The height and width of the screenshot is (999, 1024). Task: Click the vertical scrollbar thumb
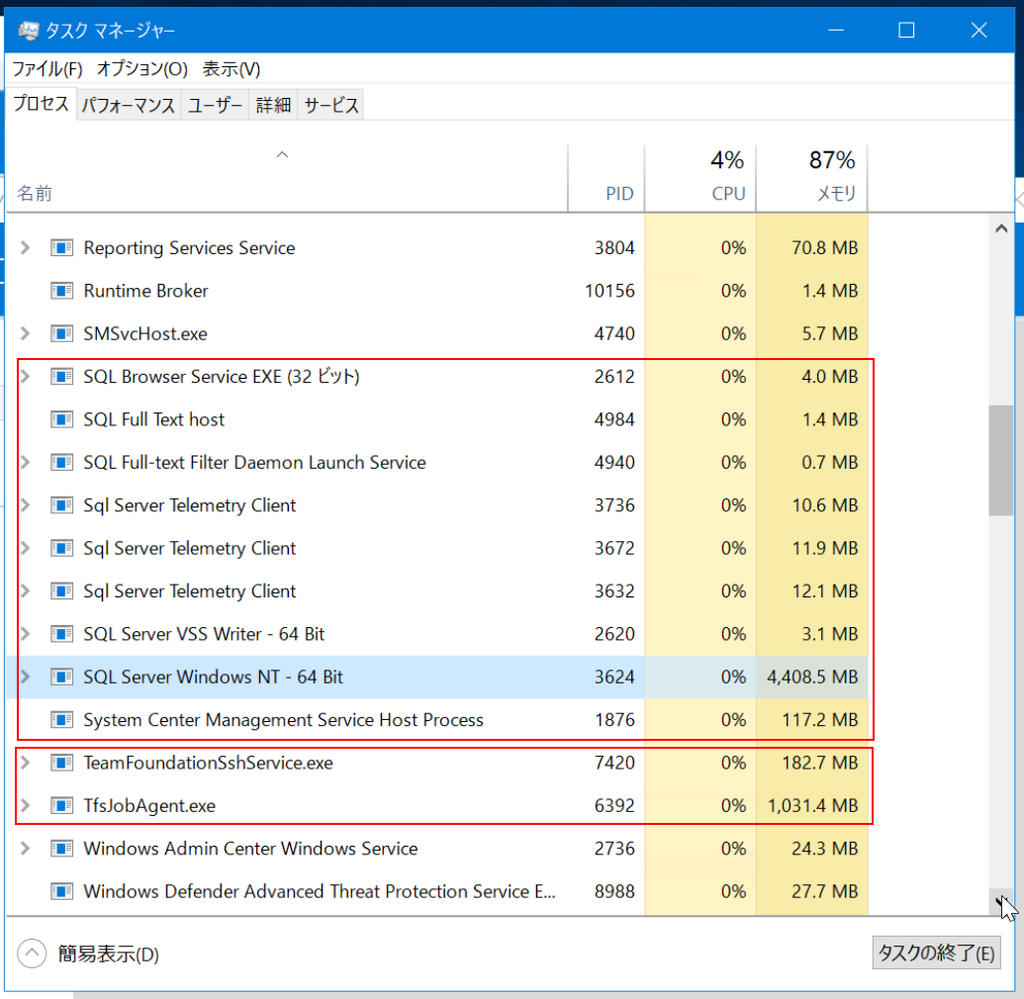[1000, 461]
